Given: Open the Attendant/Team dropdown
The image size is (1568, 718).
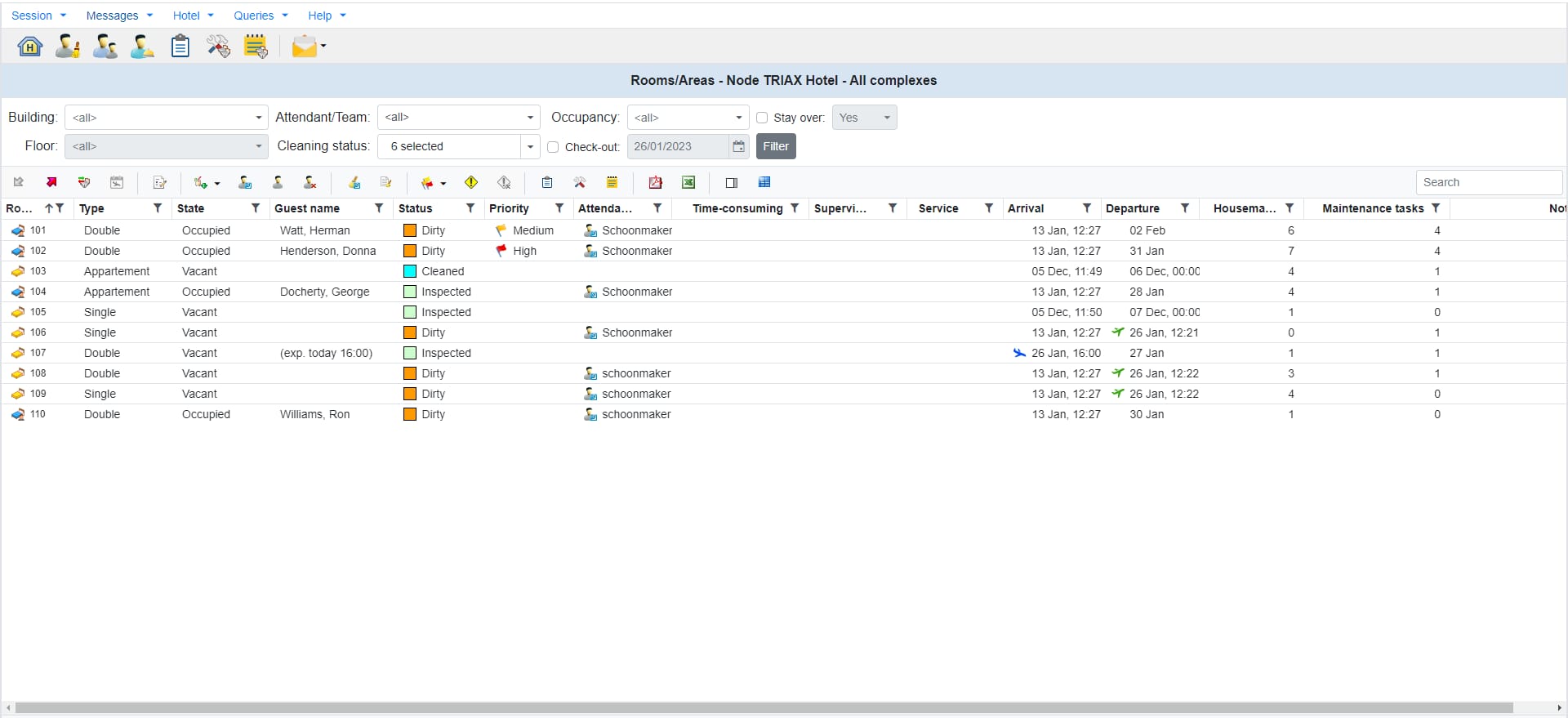Looking at the screenshot, I should point(530,118).
